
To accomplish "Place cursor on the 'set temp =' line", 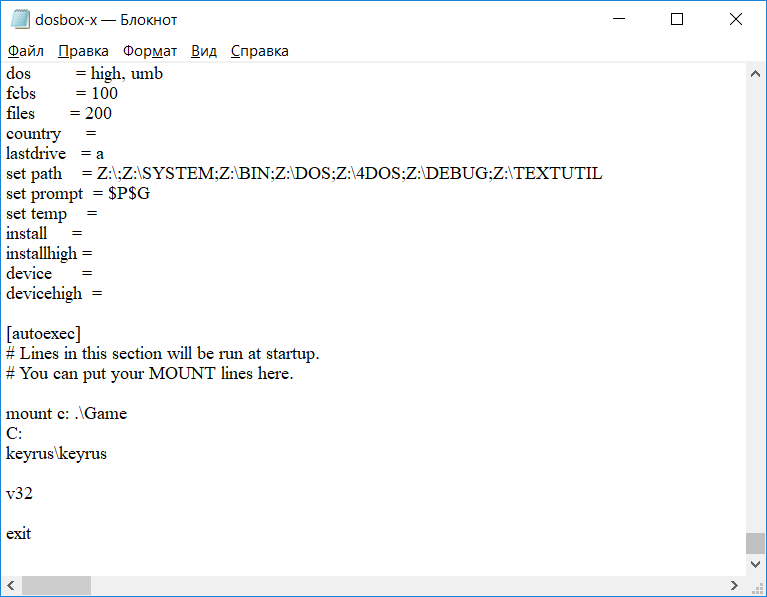I will click(x=51, y=214).
